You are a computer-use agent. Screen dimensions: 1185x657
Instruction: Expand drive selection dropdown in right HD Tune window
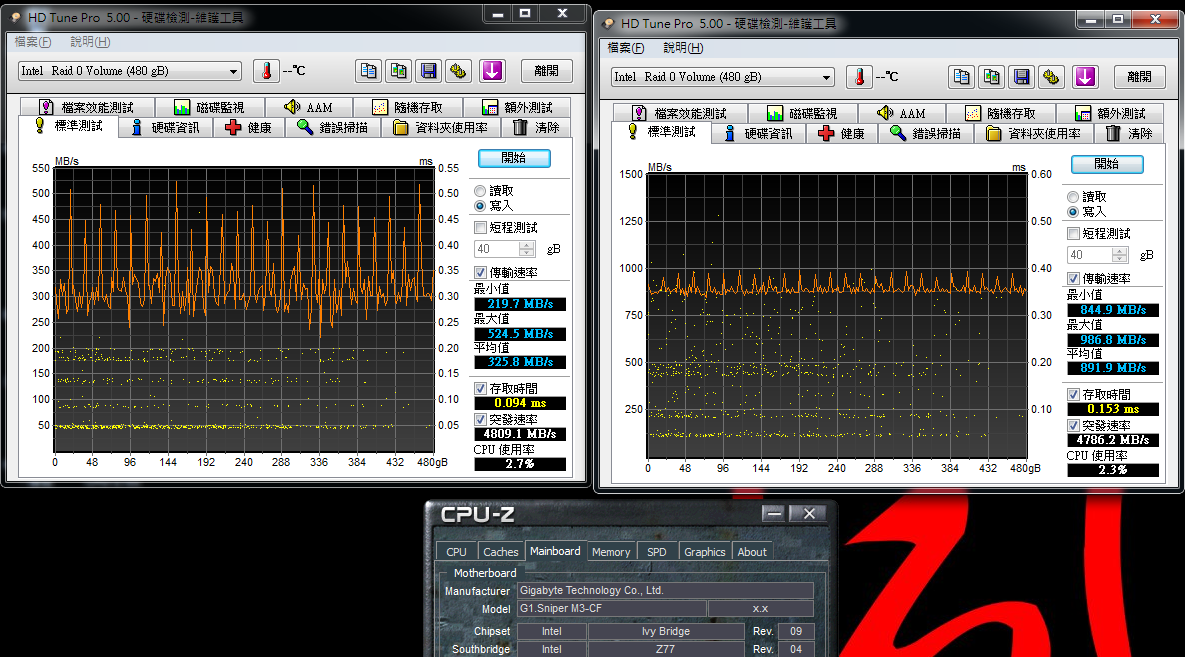click(826, 78)
